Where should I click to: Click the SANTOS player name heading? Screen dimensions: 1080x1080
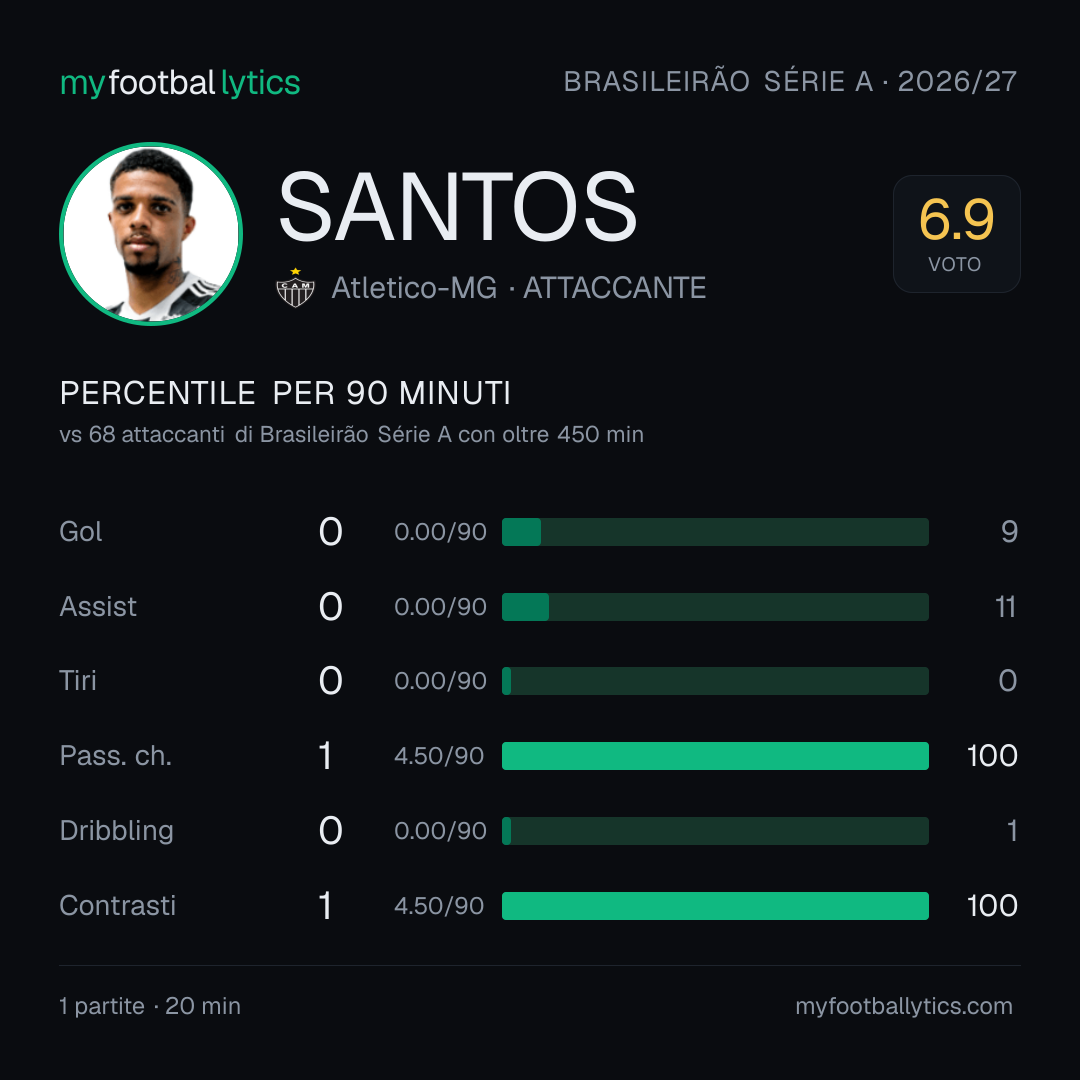pyautogui.click(x=457, y=207)
